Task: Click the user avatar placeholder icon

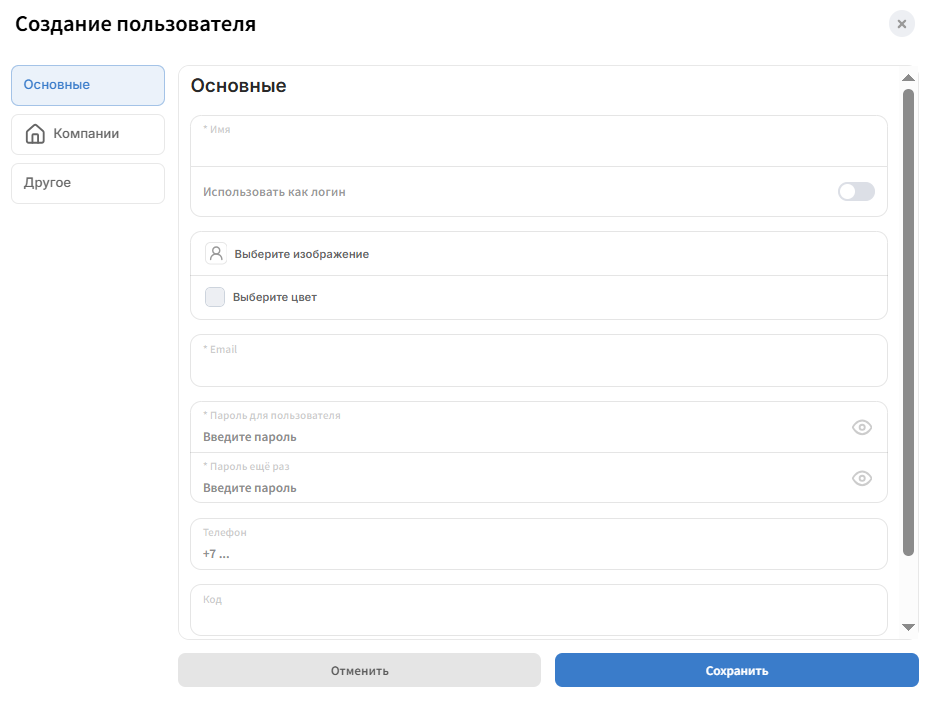Action: (216, 254)
